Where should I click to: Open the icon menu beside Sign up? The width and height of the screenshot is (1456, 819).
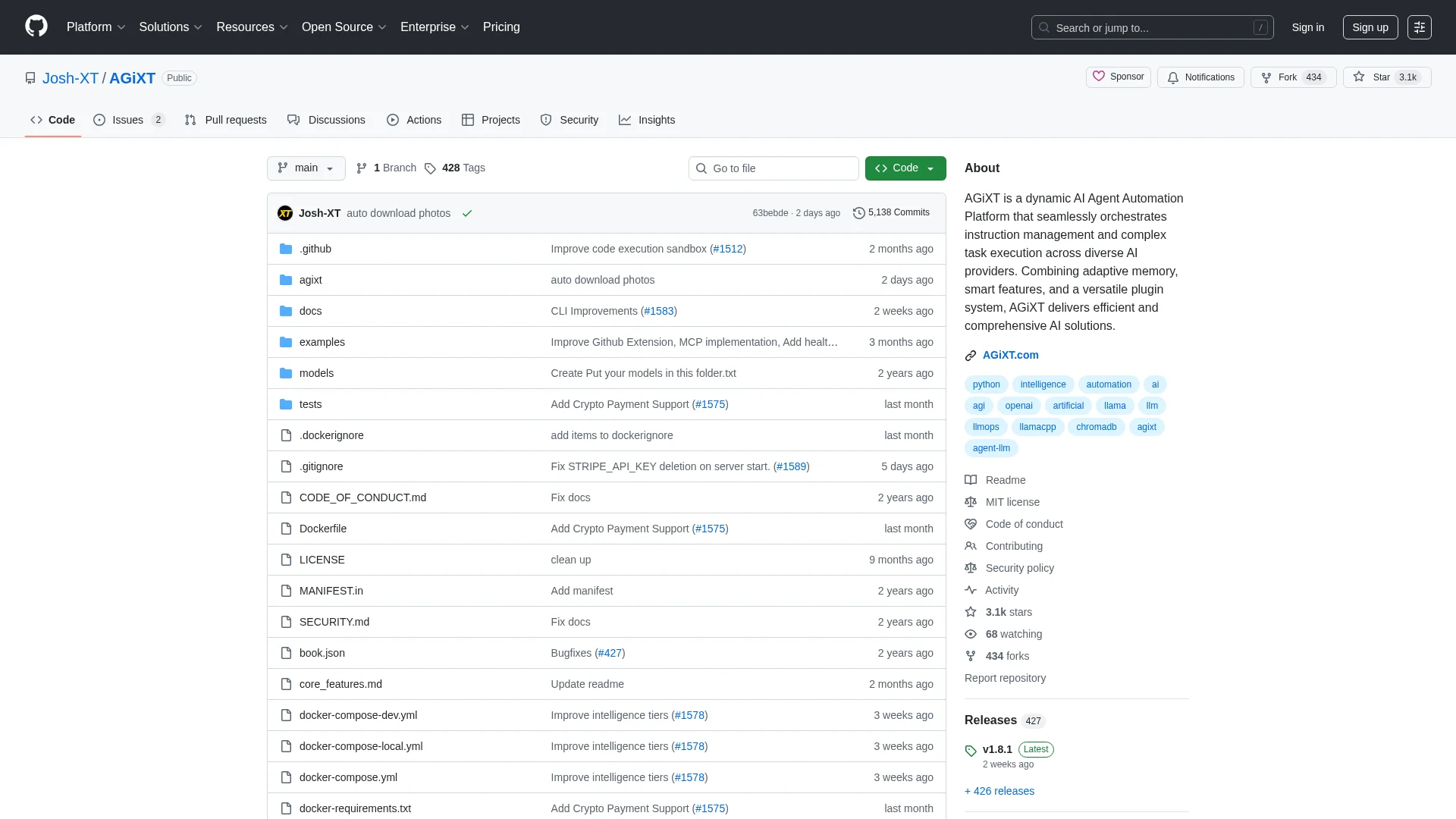(x=1419, y=27)
